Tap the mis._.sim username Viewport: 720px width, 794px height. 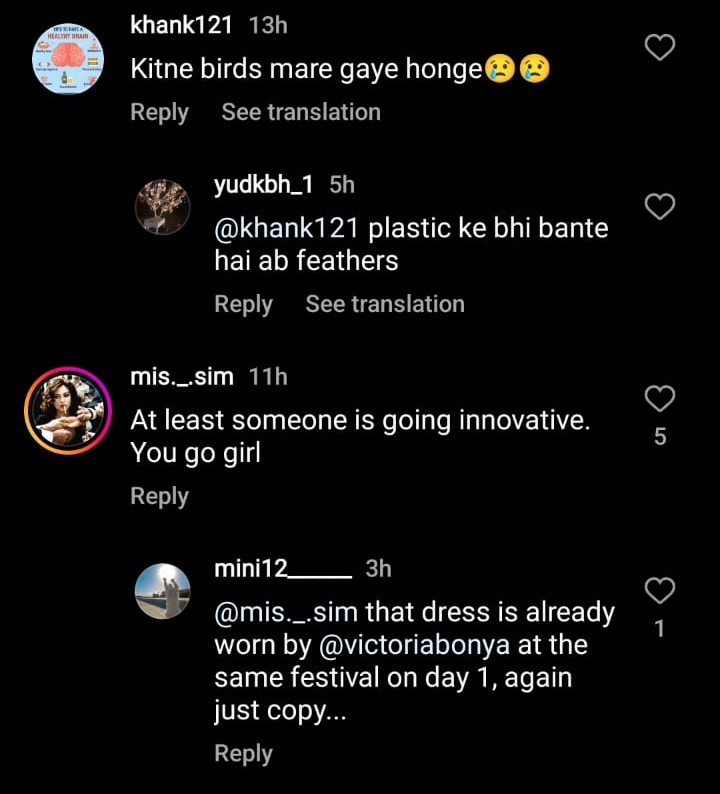[x=181, y=377]
